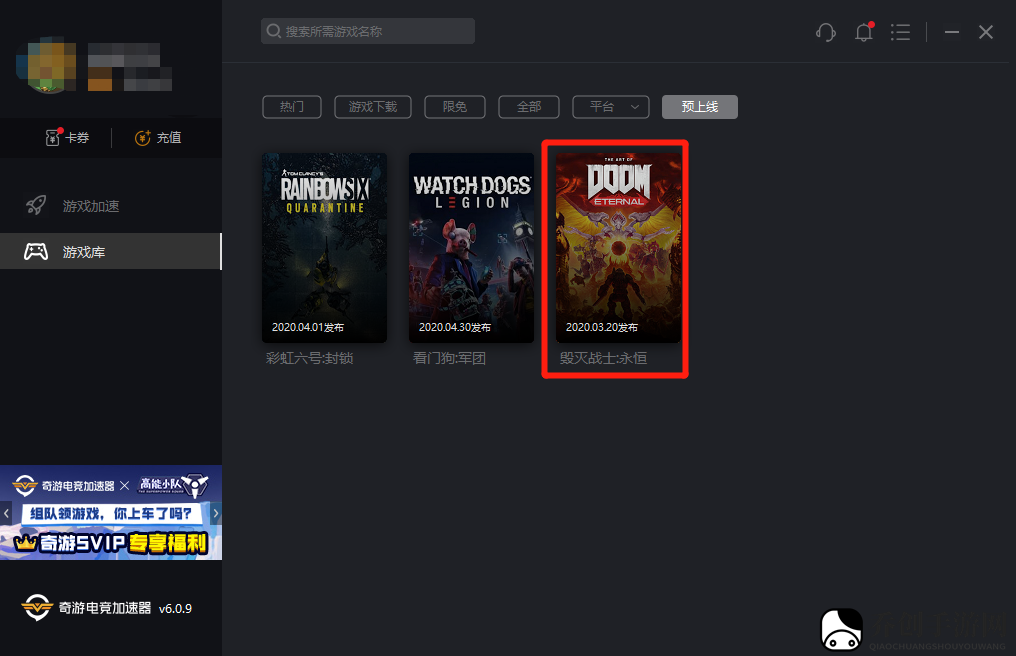Screen dimensions: 1016x656
Task: Click the 毁灭战士:永恒 title text
Action: pos(603,358)
